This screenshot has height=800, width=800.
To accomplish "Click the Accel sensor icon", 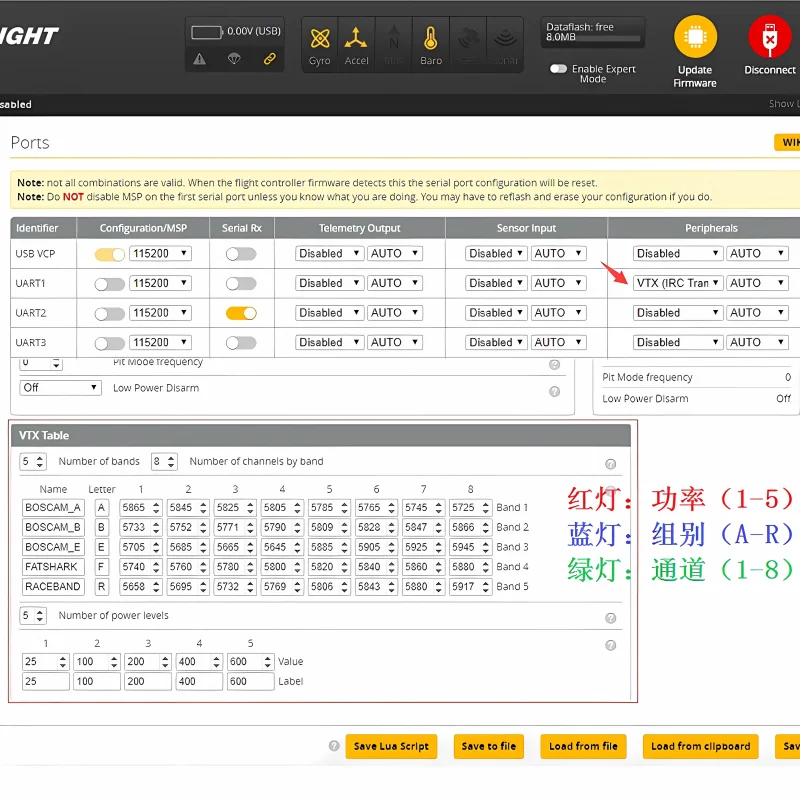I will click(356, 39).
